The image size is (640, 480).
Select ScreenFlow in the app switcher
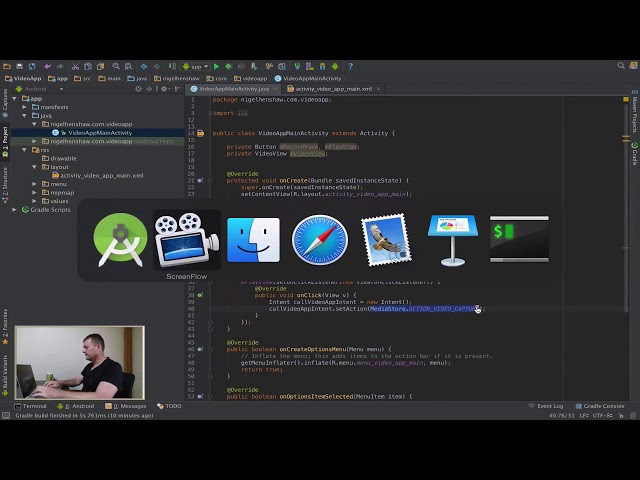click(187, 240)
